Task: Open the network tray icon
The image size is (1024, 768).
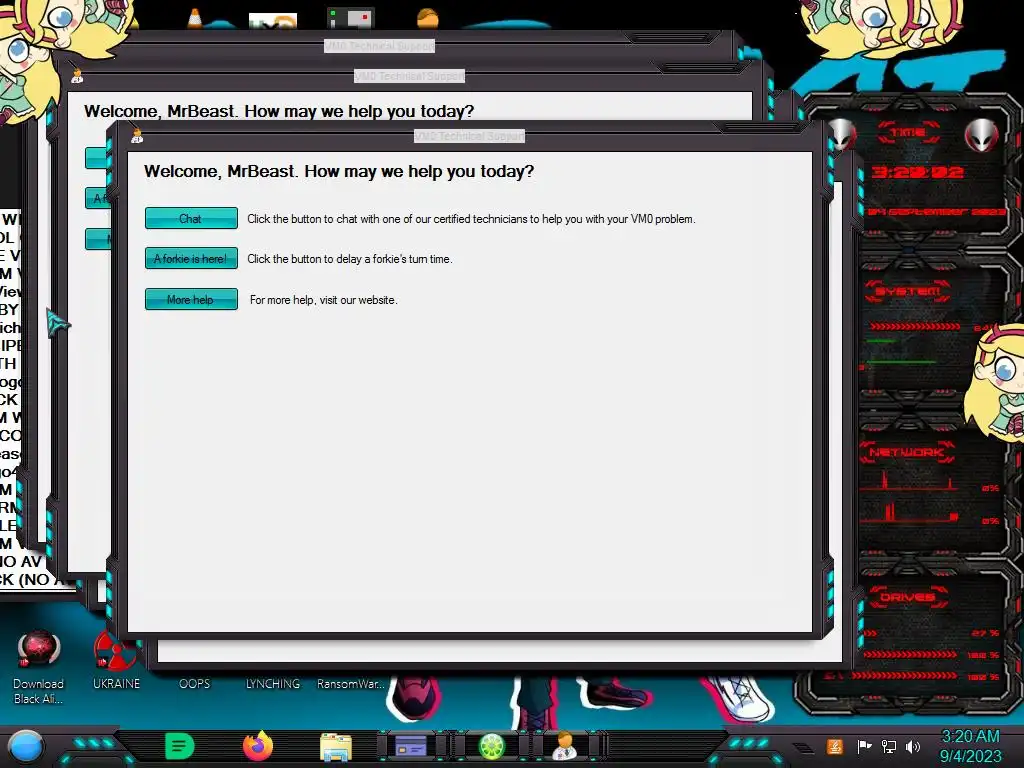Action: [x=889, y=746]
